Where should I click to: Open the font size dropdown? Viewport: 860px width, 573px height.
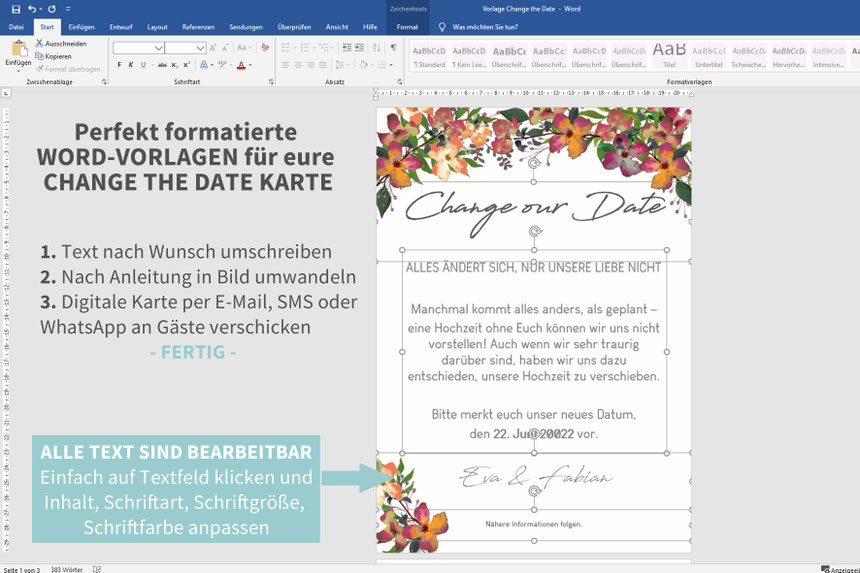tap(201, 48)
